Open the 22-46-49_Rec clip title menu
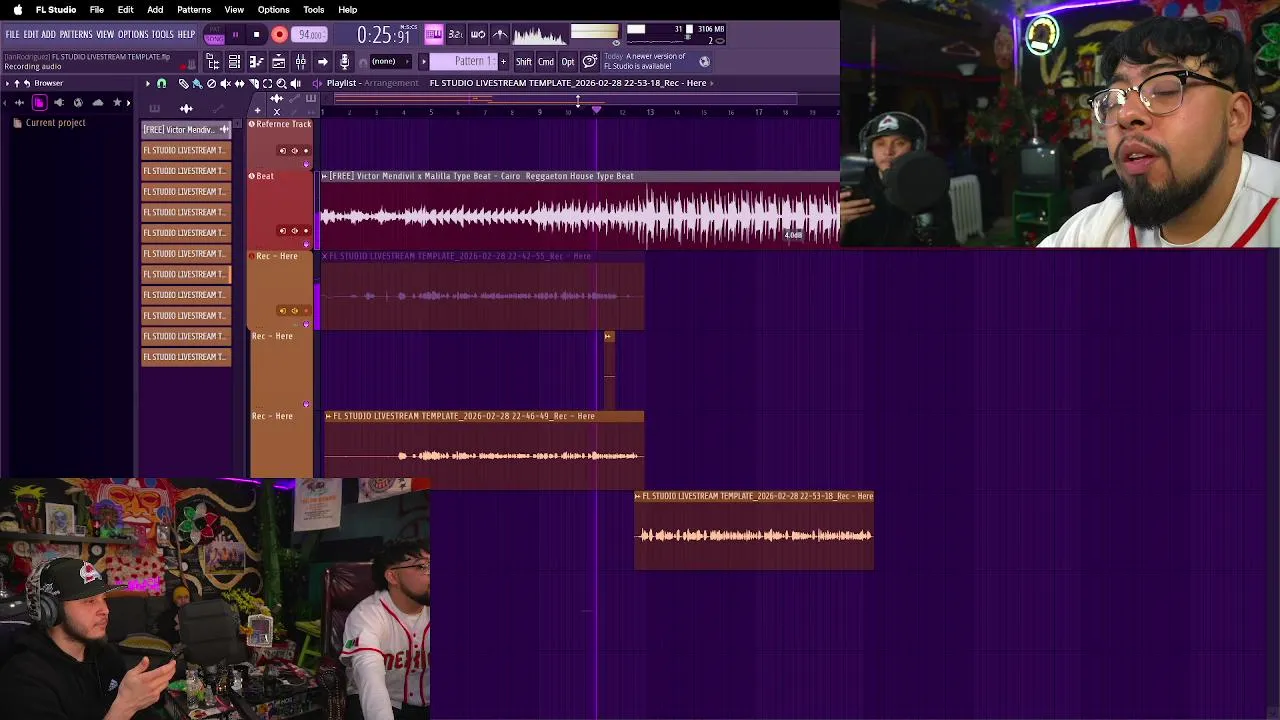The width and height of the screenshot is (1280, 720). (328, 416)
